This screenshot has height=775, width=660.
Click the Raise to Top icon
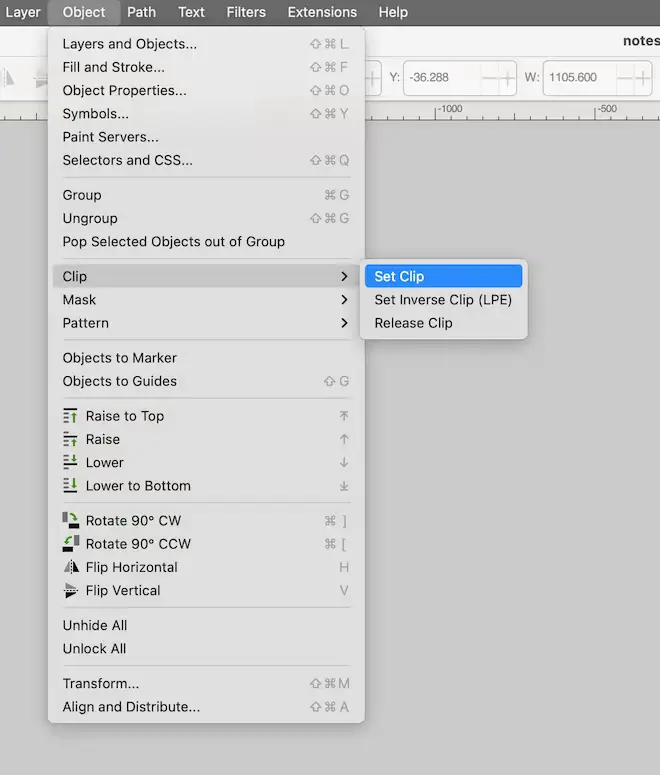[71, 416]
